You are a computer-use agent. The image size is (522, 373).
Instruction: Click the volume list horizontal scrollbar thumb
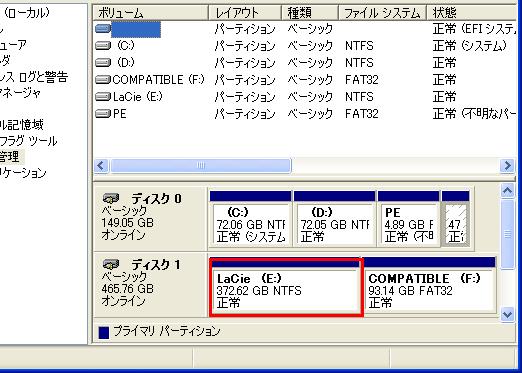tap(201, 165)
